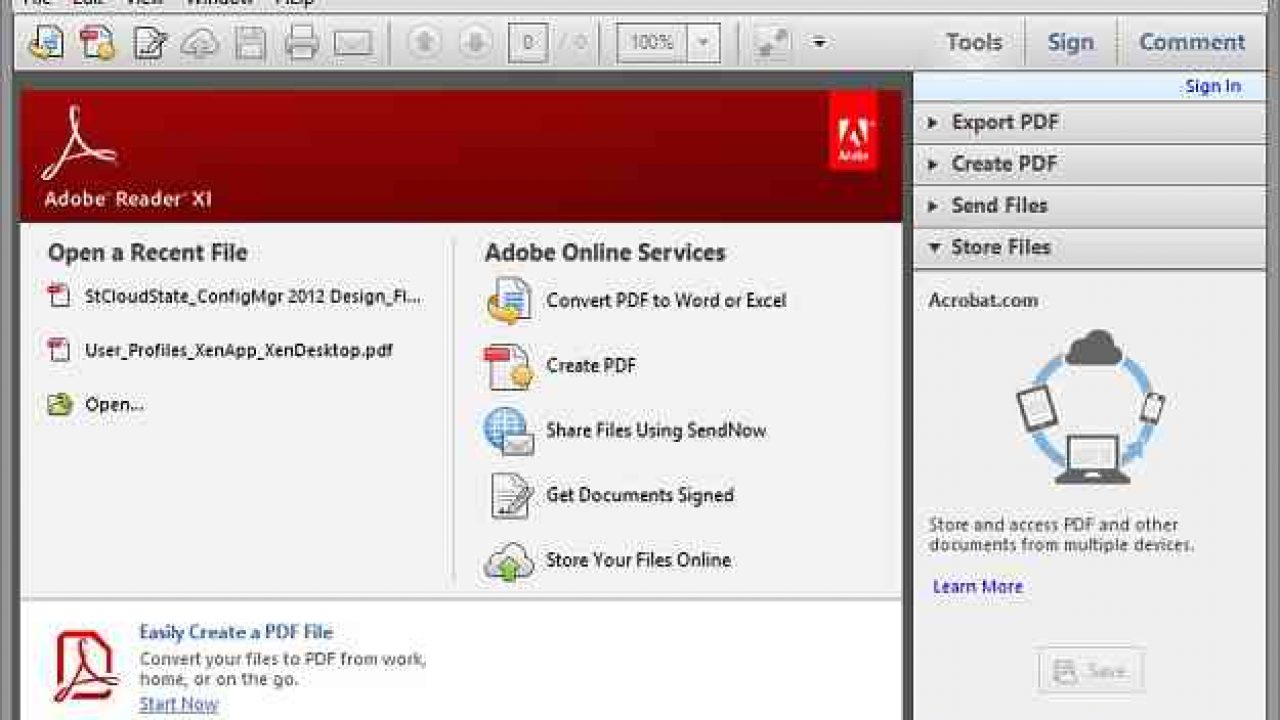This screenshot has width=1280, height=720.
Task: Expand the Export PDF panel
Action: (1090, 122)
